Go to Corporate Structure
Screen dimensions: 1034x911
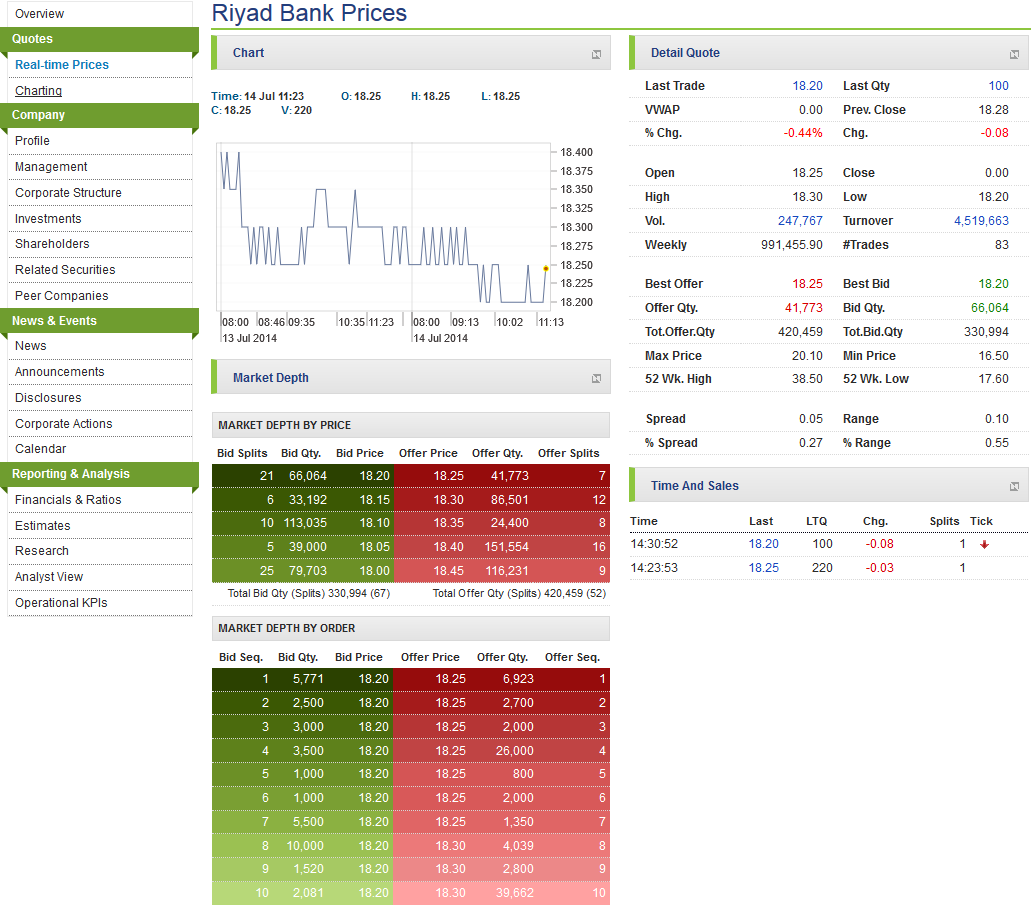(x=69, y=193)
